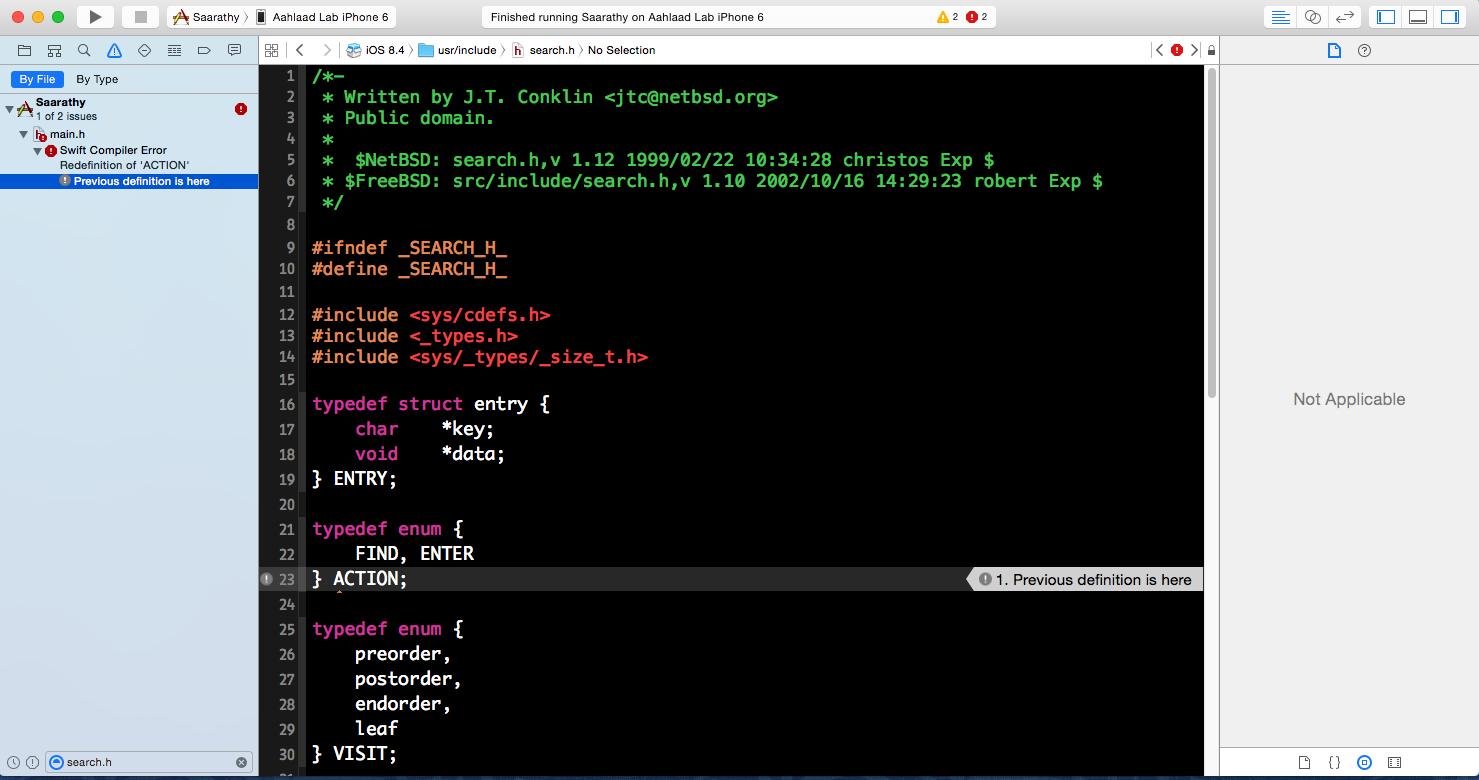Image resolution: width=1479 pixels, height=780 pixels.
Task: Open the Issue navigator
Action: [114, 50]
